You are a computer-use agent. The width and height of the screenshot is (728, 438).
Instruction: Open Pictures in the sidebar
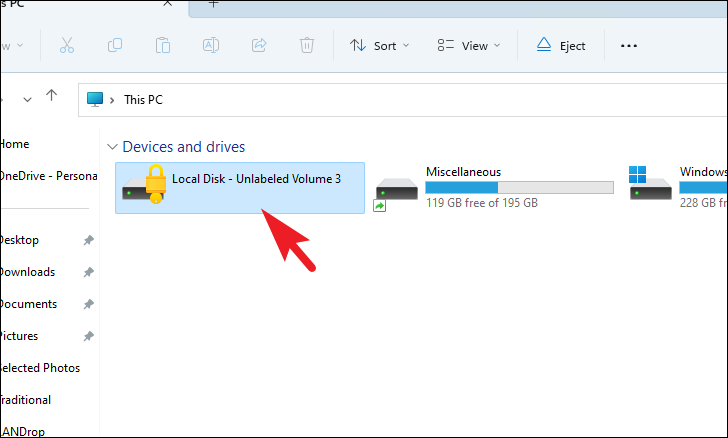point(19,336)
